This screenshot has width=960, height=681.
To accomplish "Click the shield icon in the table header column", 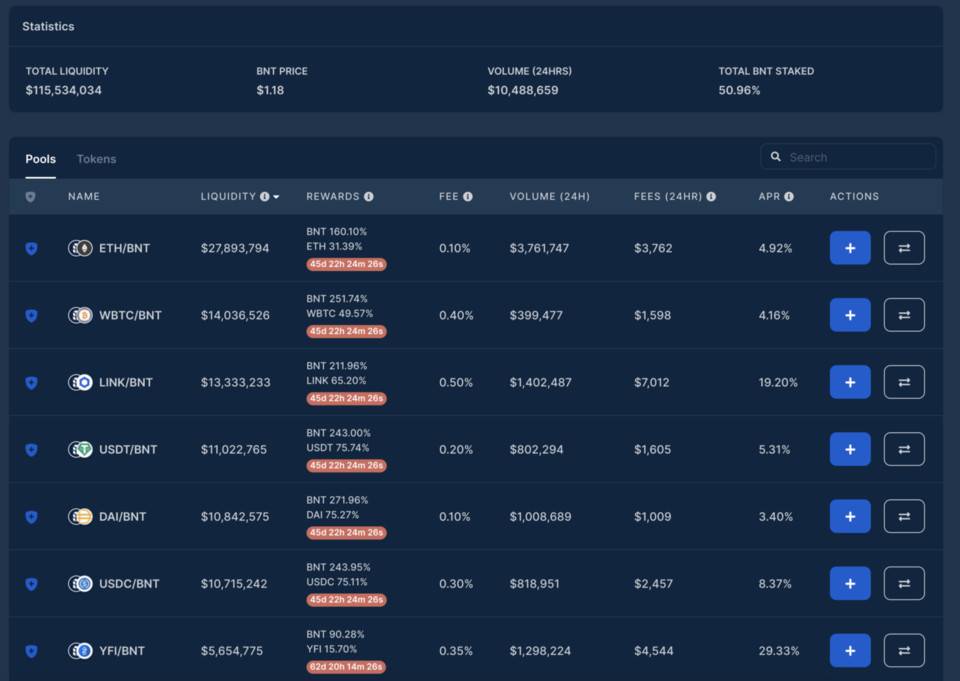I will (31, 196).
